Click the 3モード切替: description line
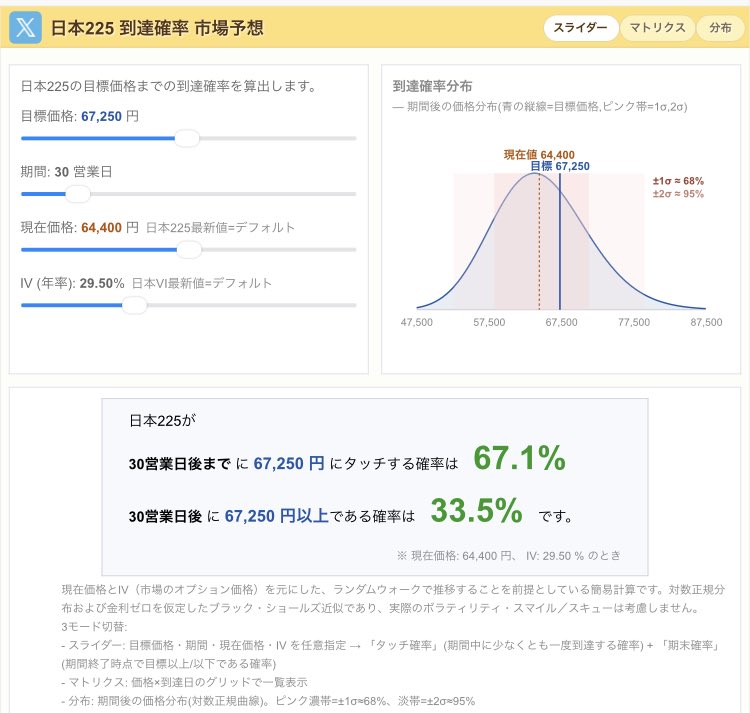Viewport: 750px width, 713px height. click(x=94, y=626)
